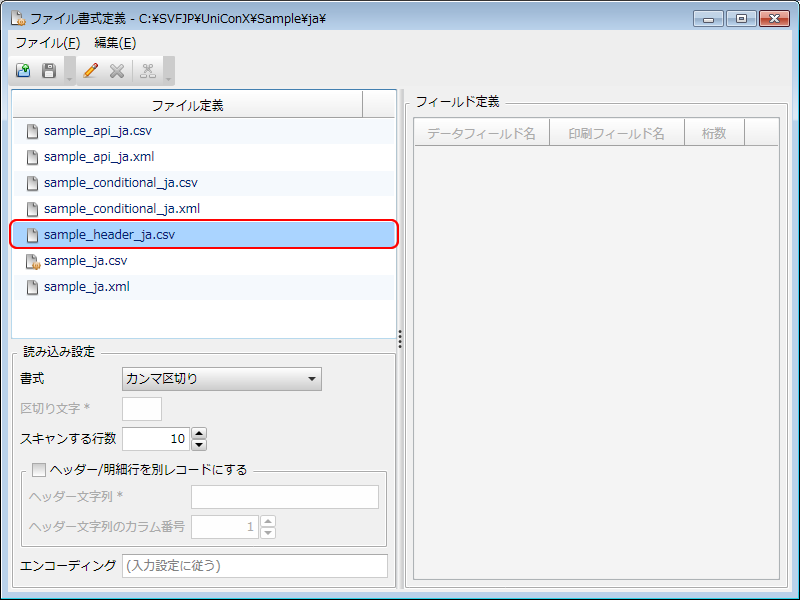Open the ファイル(F) menu

(47, 43)
